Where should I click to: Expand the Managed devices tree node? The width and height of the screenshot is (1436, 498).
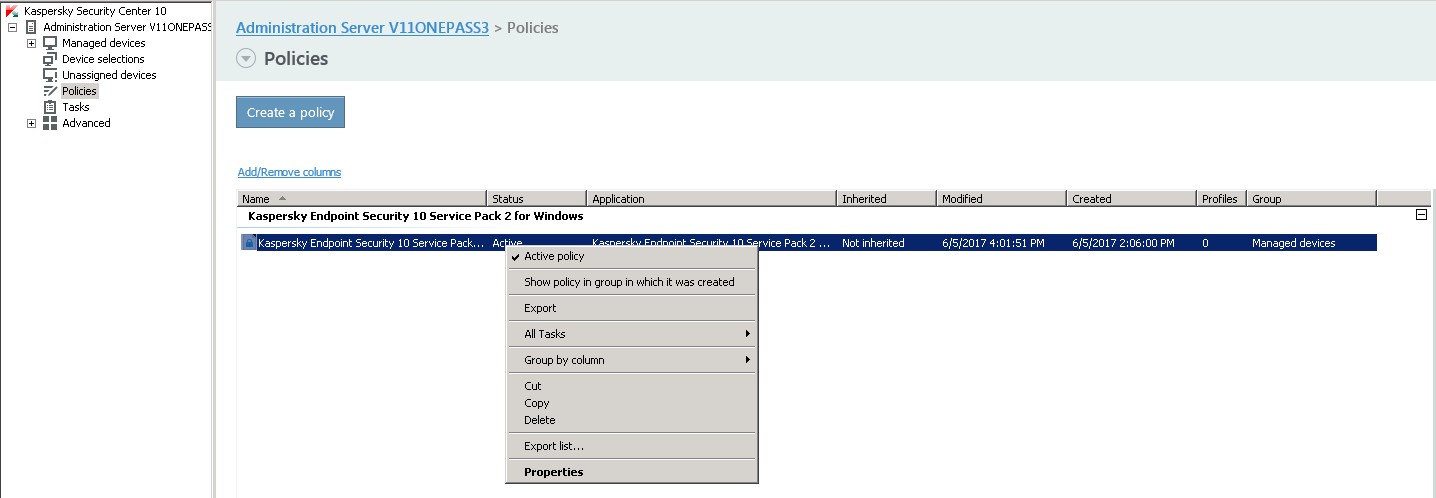(32, 43)
